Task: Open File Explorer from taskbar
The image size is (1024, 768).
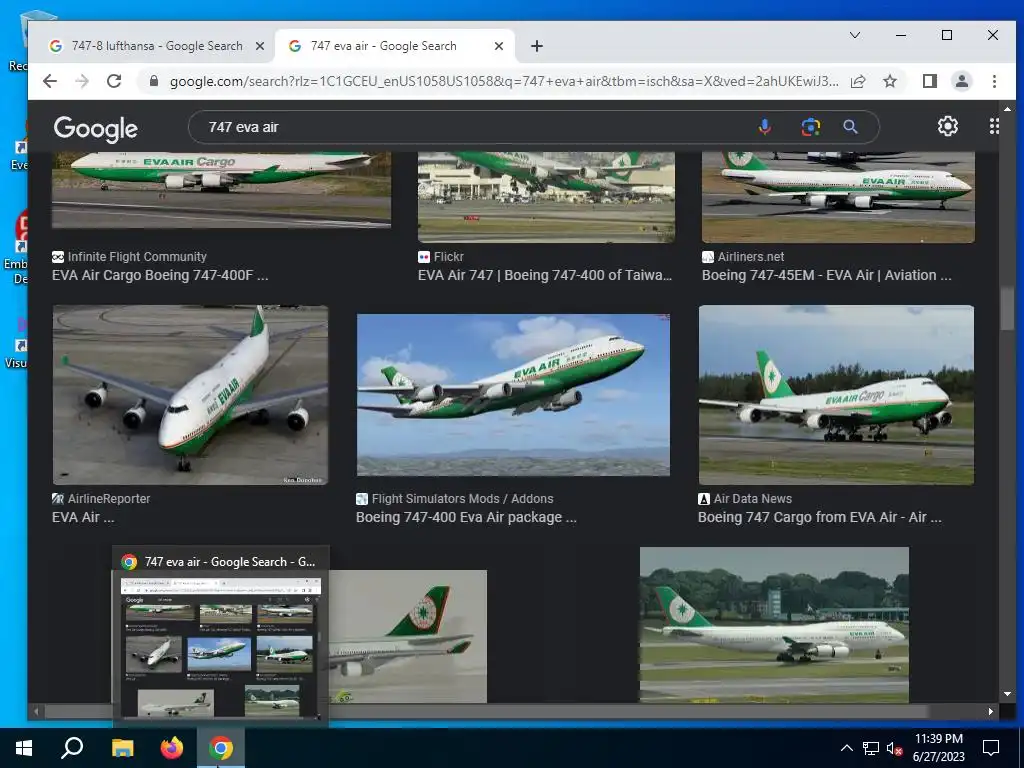Action: point(122,748)
